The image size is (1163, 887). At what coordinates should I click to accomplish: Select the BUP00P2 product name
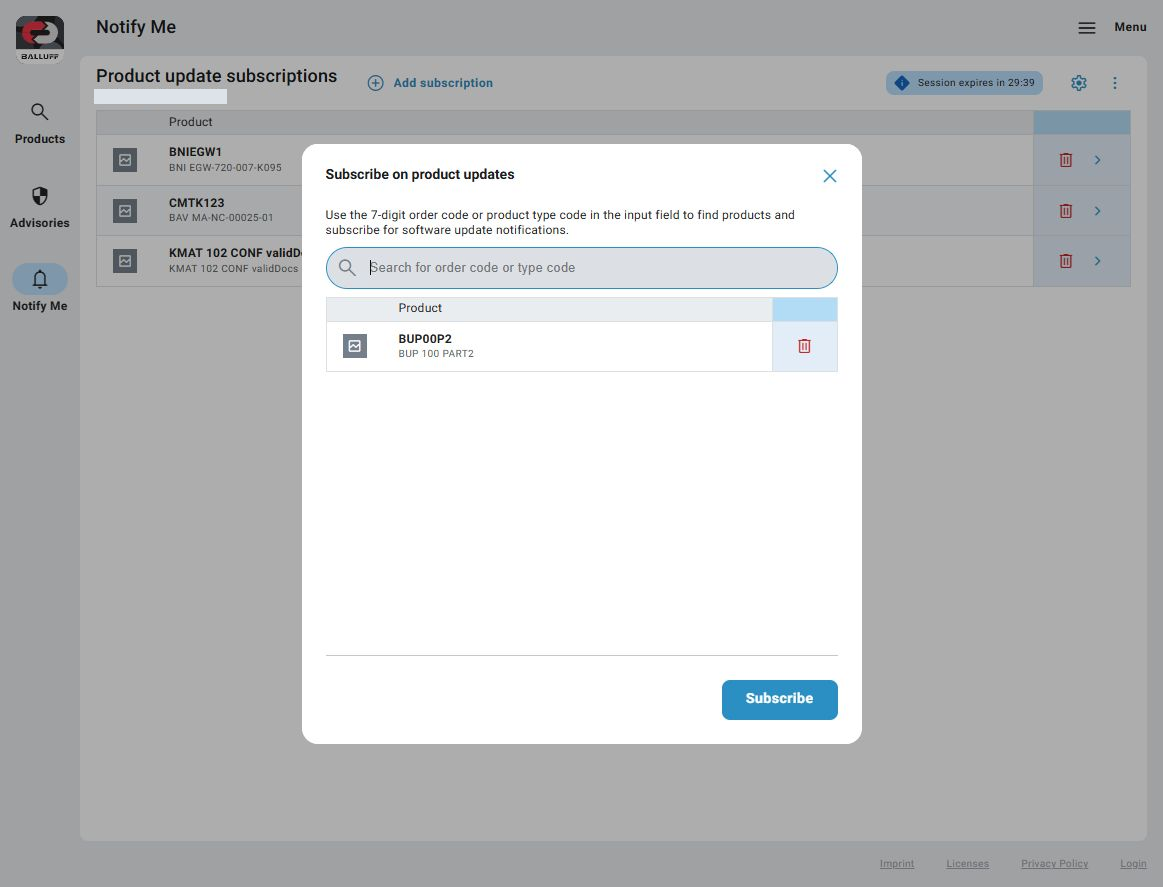[x=425, y=339]
